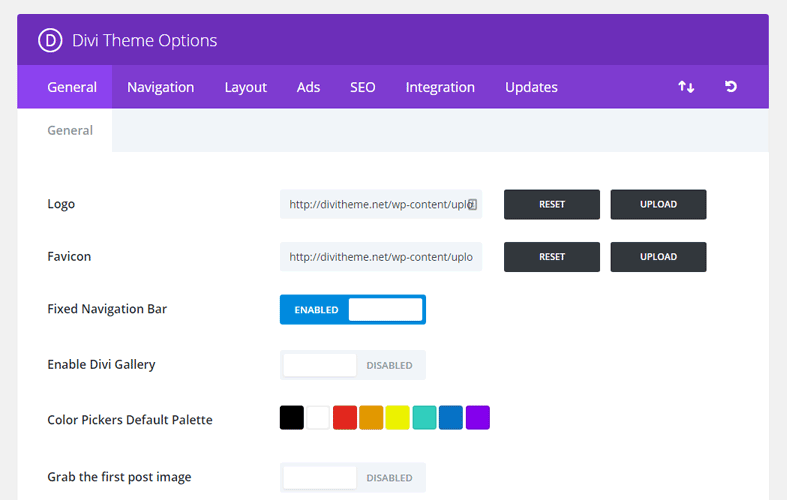Image resolution: width=787 pixels, height=500 pixels.
Task: Click the Favicon URL input field
Action: [x=381, y=257]
